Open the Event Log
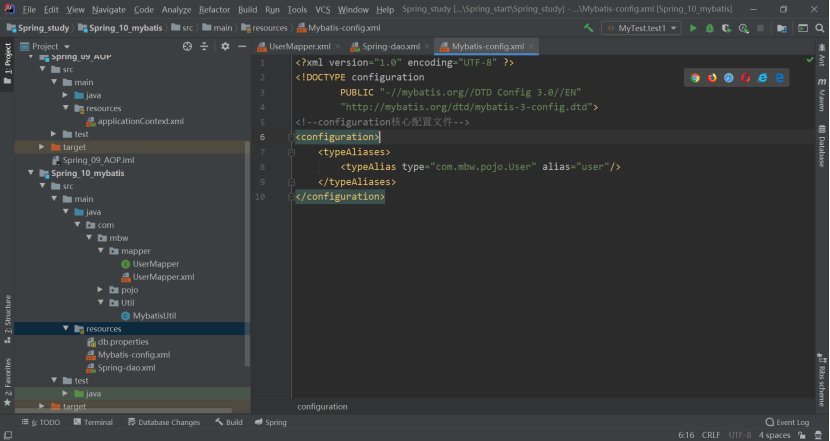 [787, 422]
